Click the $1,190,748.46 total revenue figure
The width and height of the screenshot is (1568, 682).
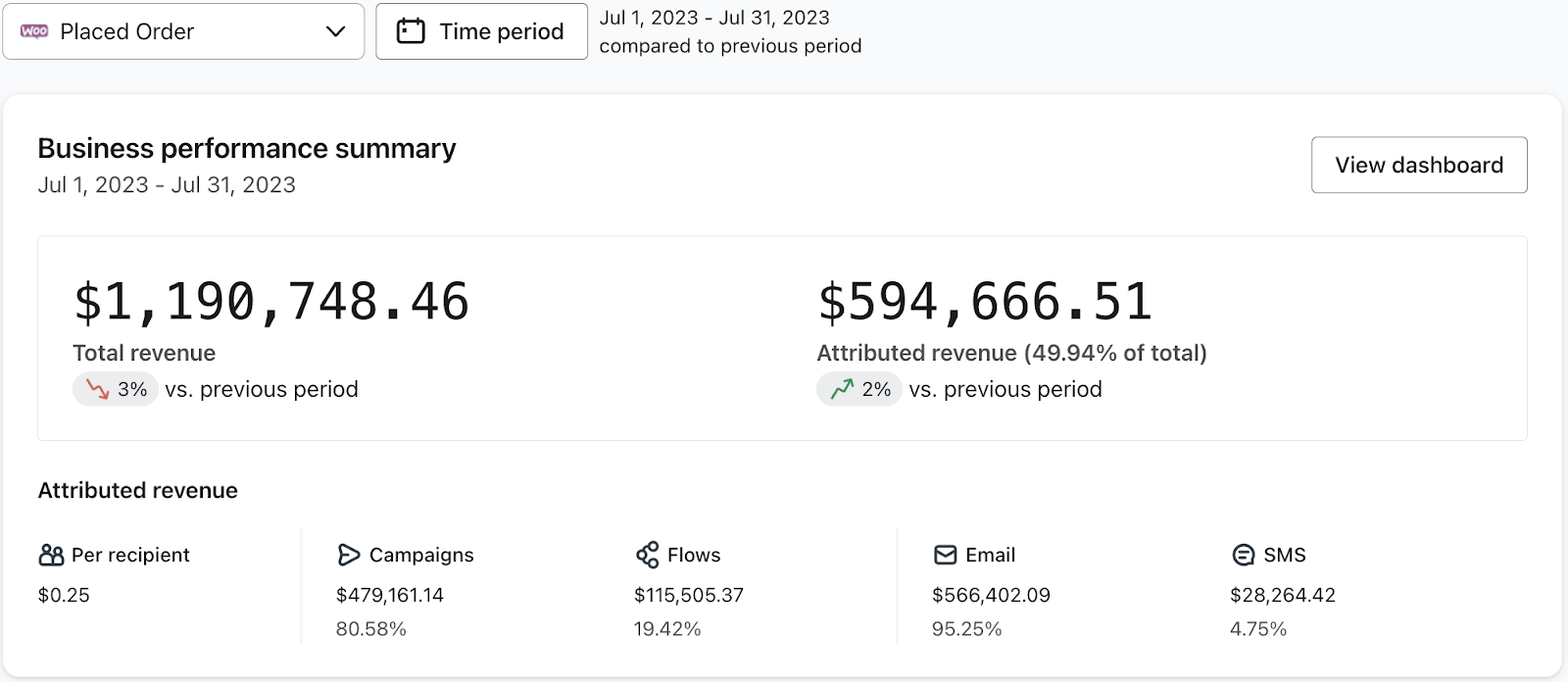click(271, 302)
